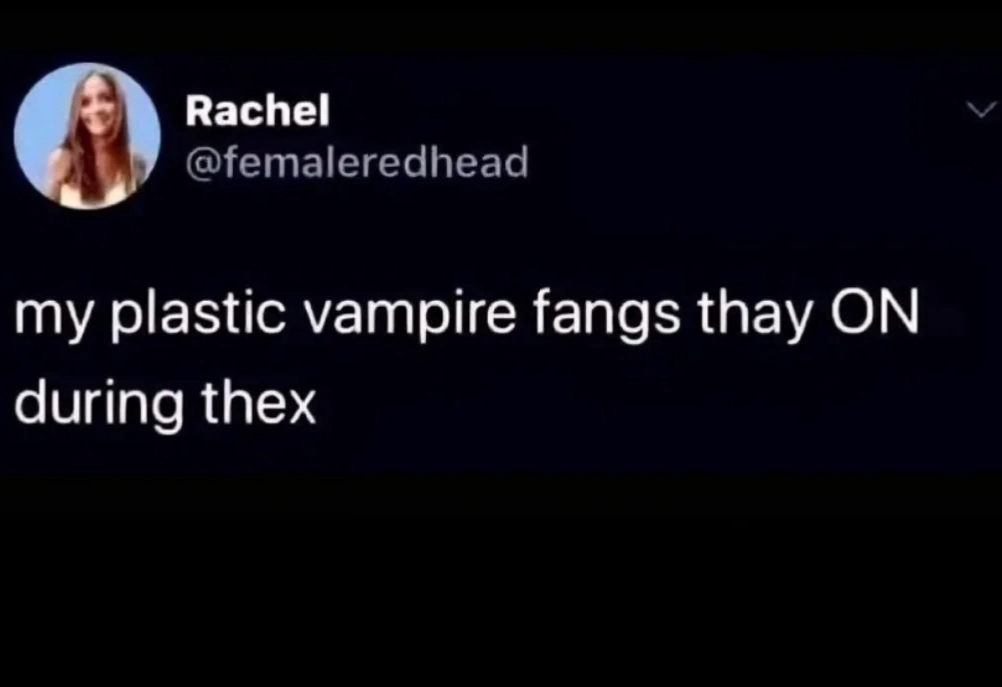Click the misspelled word 'thay'

[754, 316]
